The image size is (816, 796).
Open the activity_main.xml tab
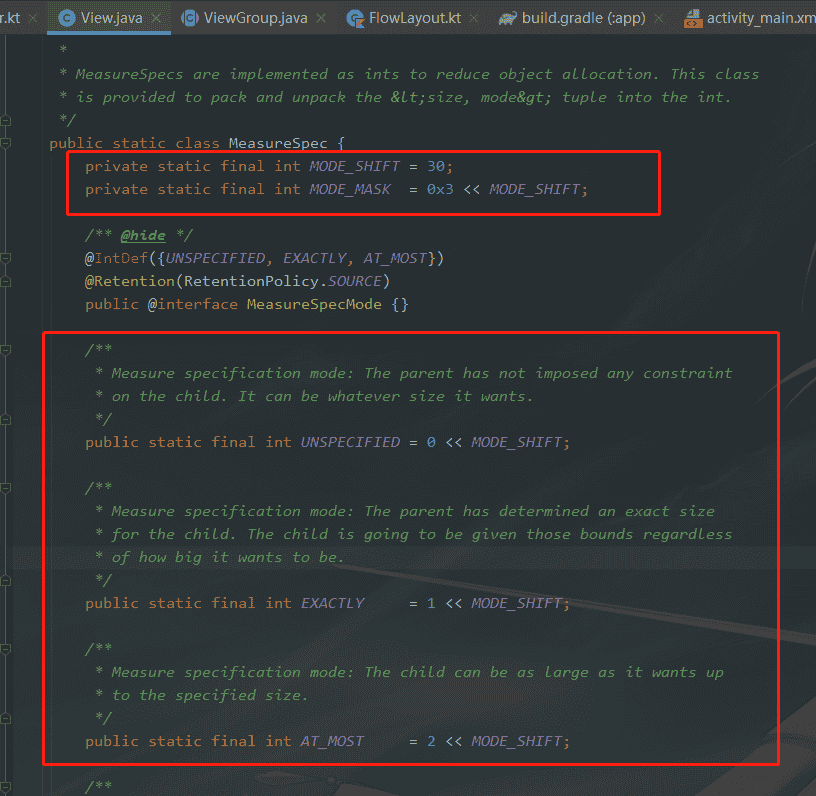tap(749, 18)
